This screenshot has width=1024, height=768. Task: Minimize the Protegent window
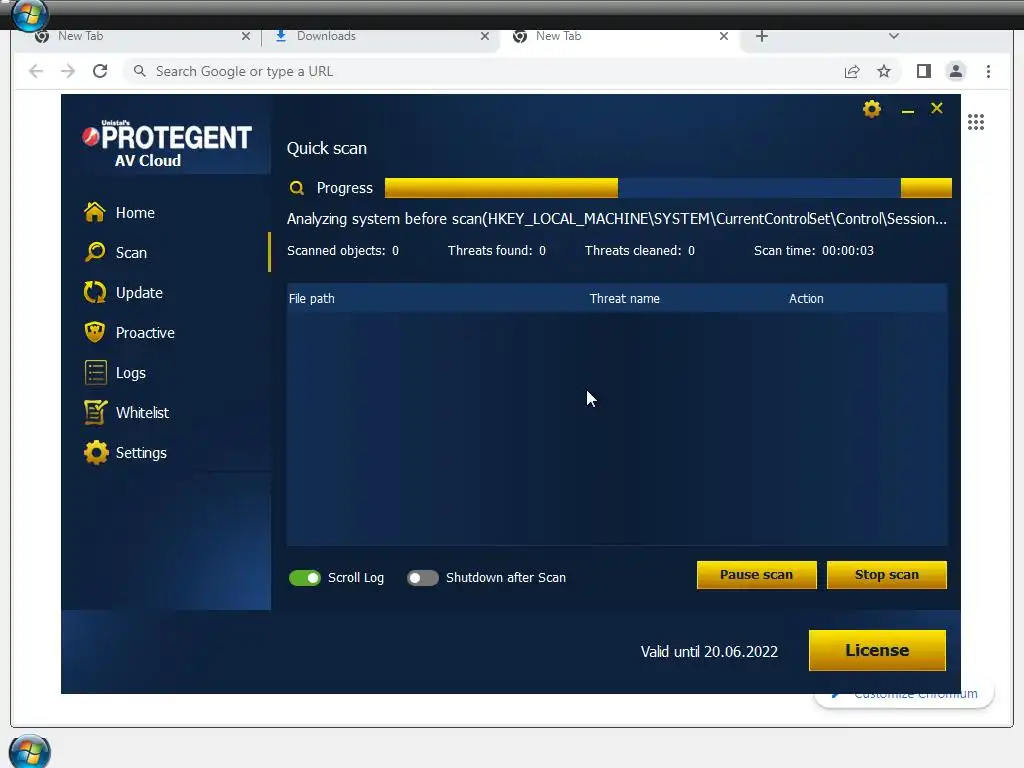(x=907, y=112)
